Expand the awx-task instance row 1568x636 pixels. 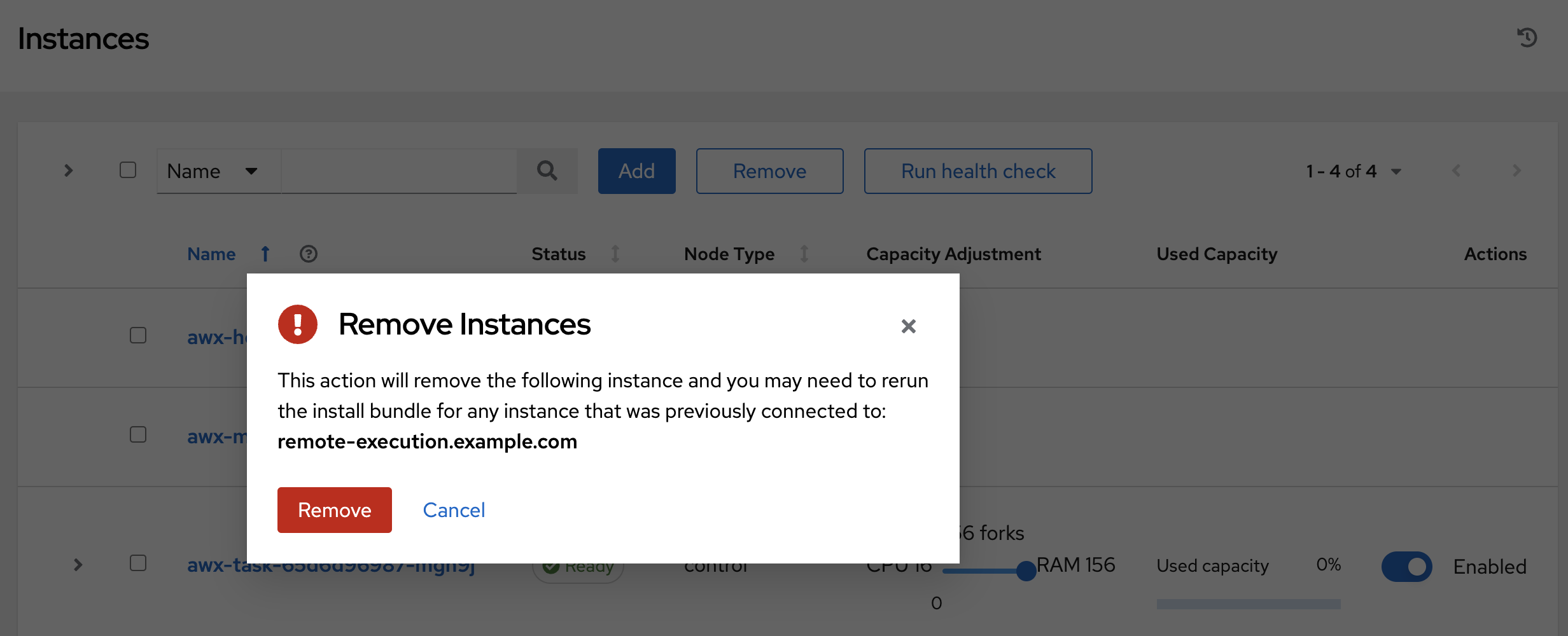pyautogui.click(x=78, y=565)
